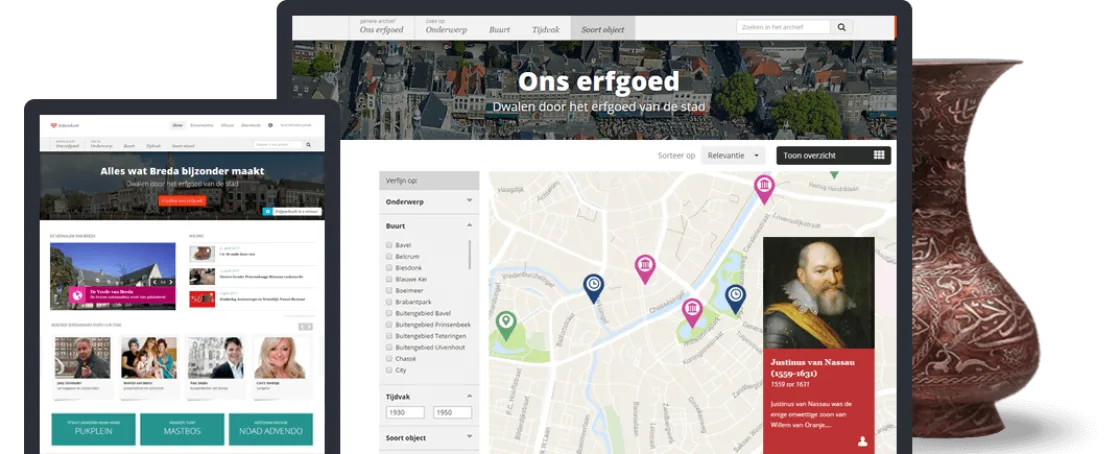Open the Relevantie sort dropdown
Viewport: 1120px width, 454px height.
click(x=734, y=155)
